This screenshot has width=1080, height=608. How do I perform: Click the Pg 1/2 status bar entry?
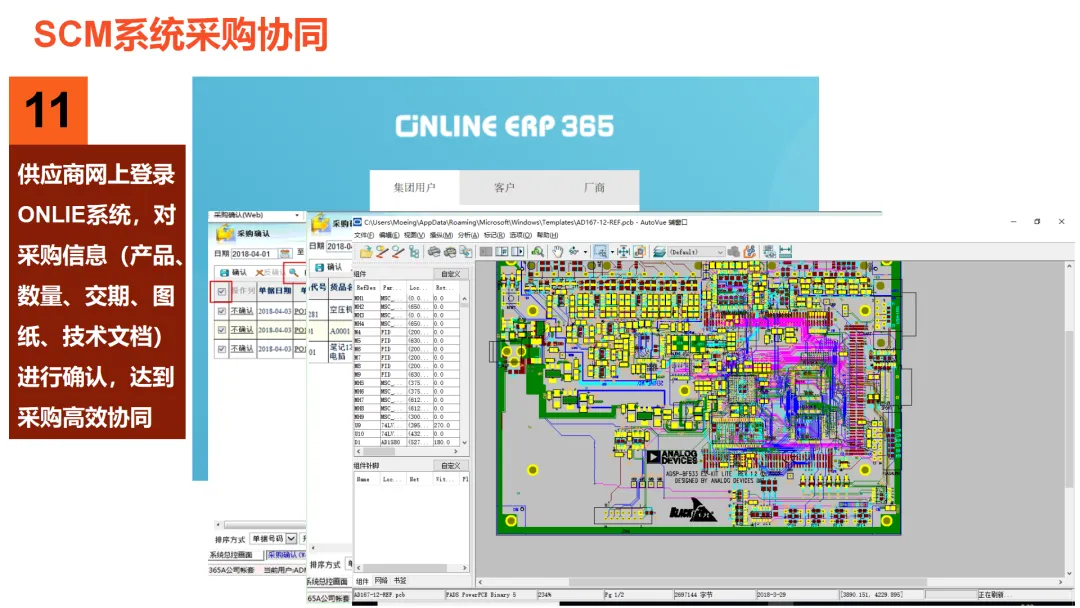tap(637, 594)
